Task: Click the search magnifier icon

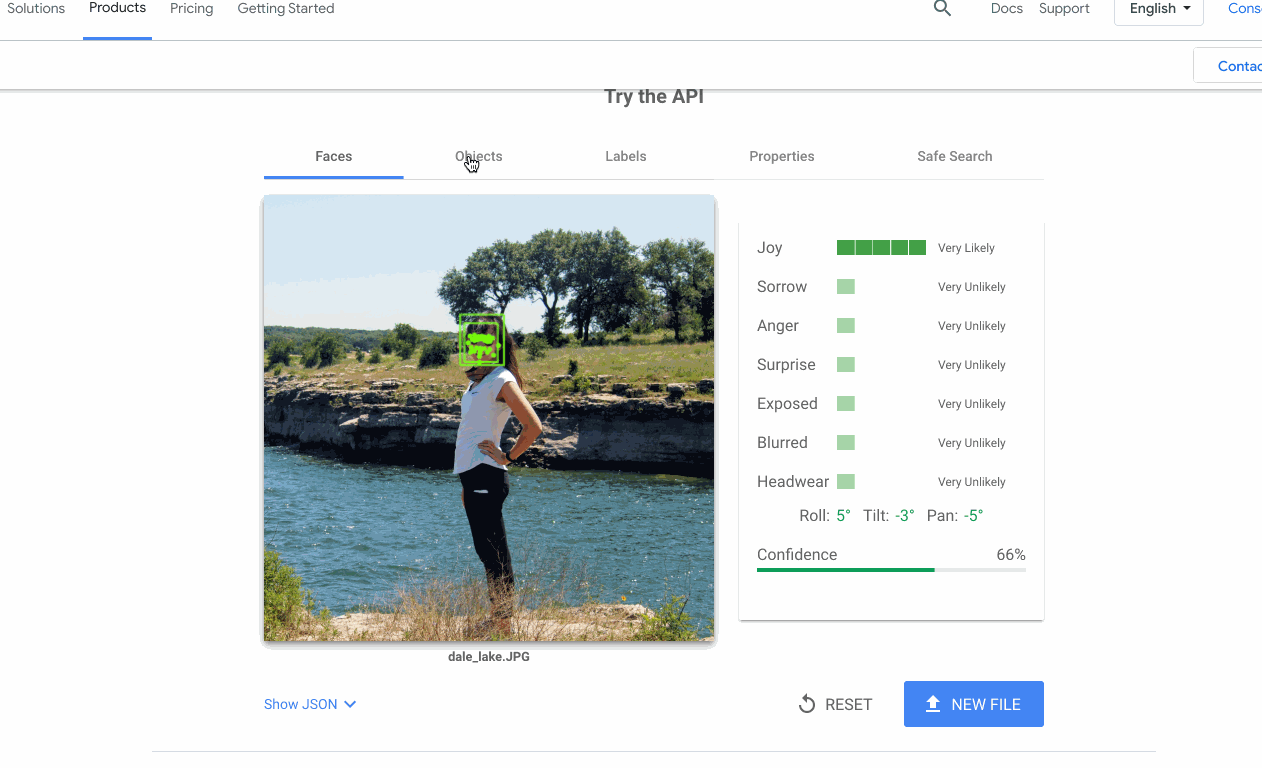Action: click(x=941, y=8)
